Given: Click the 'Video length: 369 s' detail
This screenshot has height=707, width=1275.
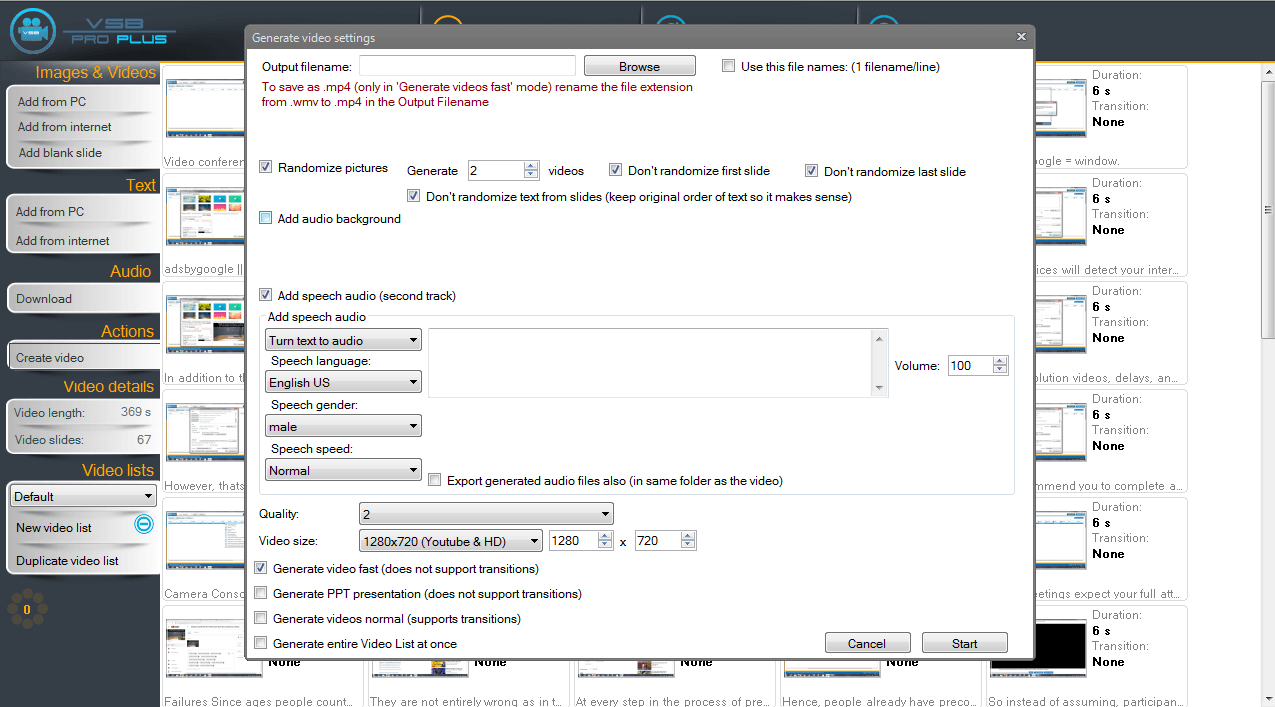Looking at the screenshot, I should pyautogui.click(x=83, y=412).
